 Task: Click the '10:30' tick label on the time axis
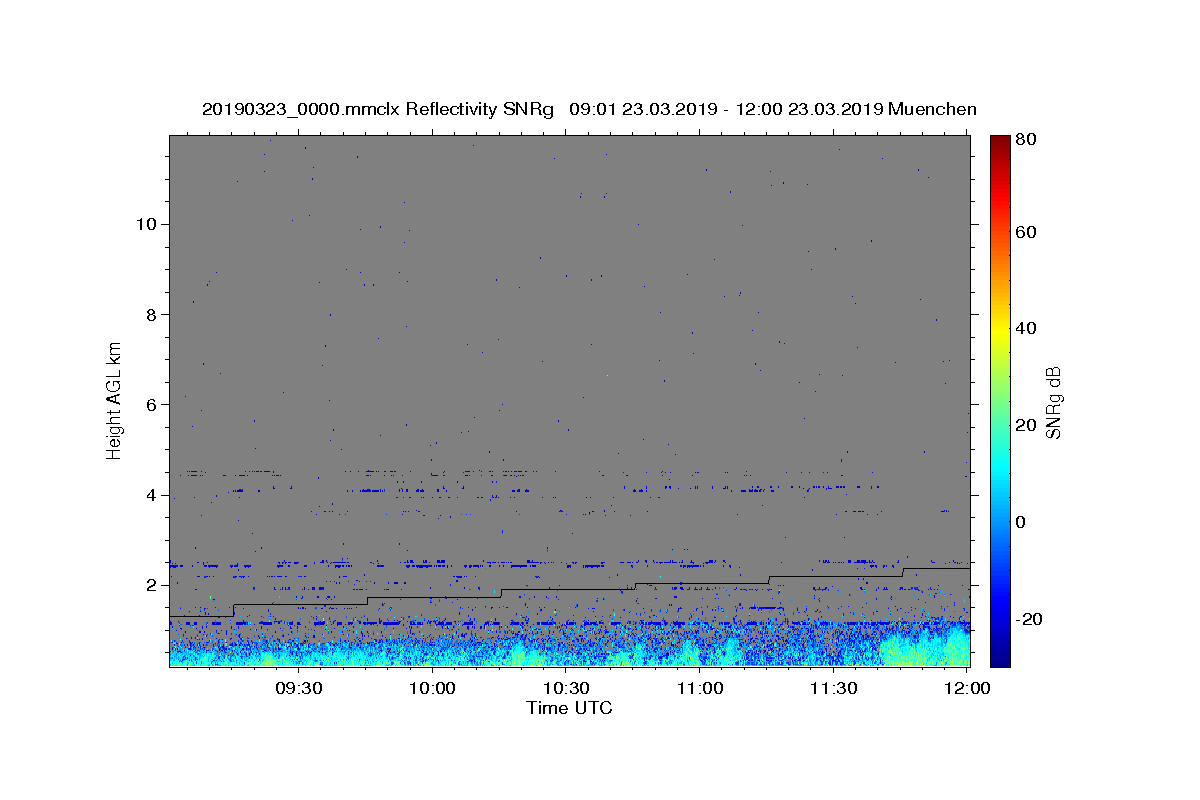(566, 688)
